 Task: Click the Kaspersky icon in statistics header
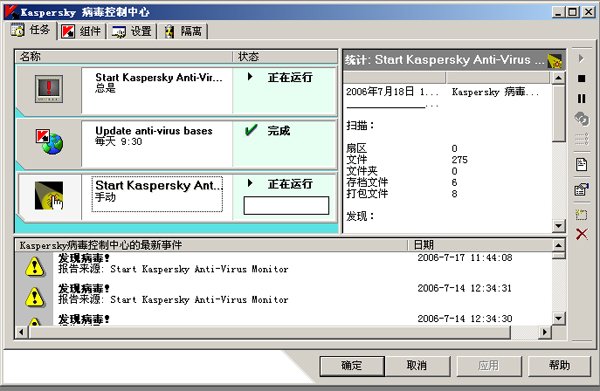point(554,60)
